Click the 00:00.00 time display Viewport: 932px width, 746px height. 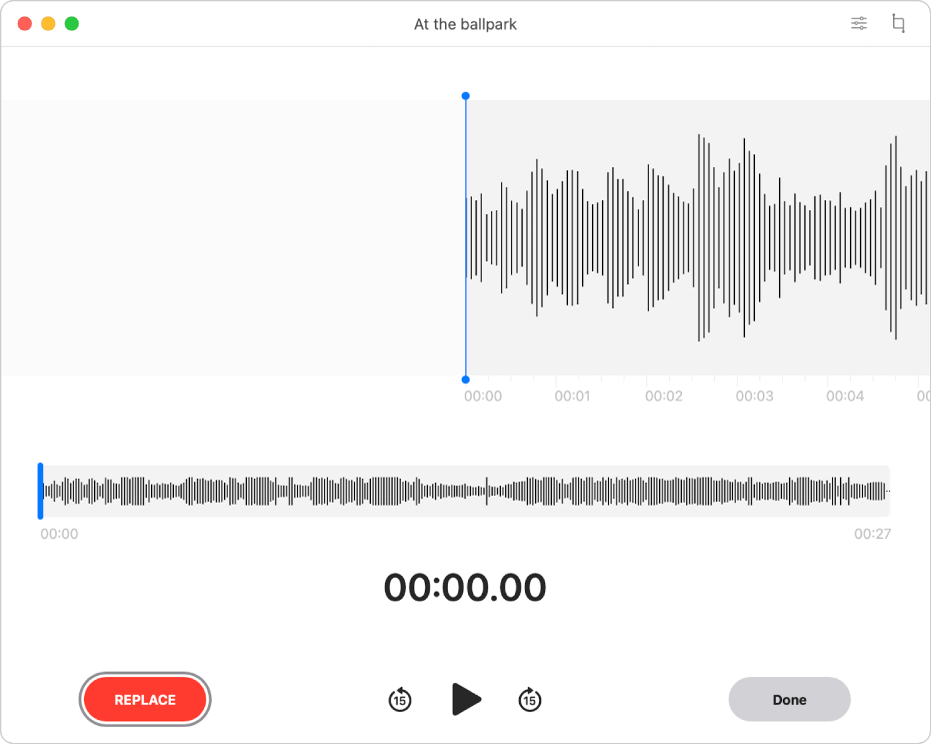point(466,588)
